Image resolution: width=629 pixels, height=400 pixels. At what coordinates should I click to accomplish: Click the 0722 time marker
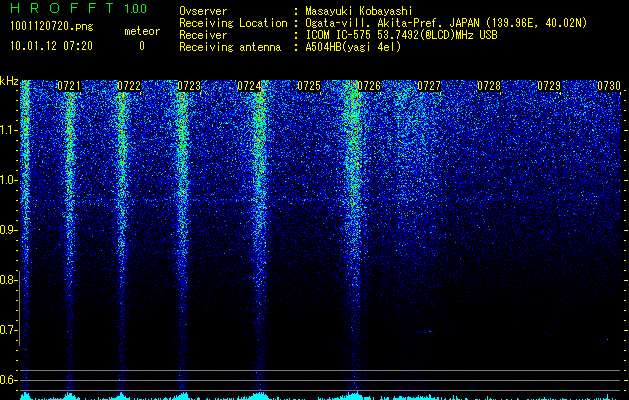coord(129,86)
